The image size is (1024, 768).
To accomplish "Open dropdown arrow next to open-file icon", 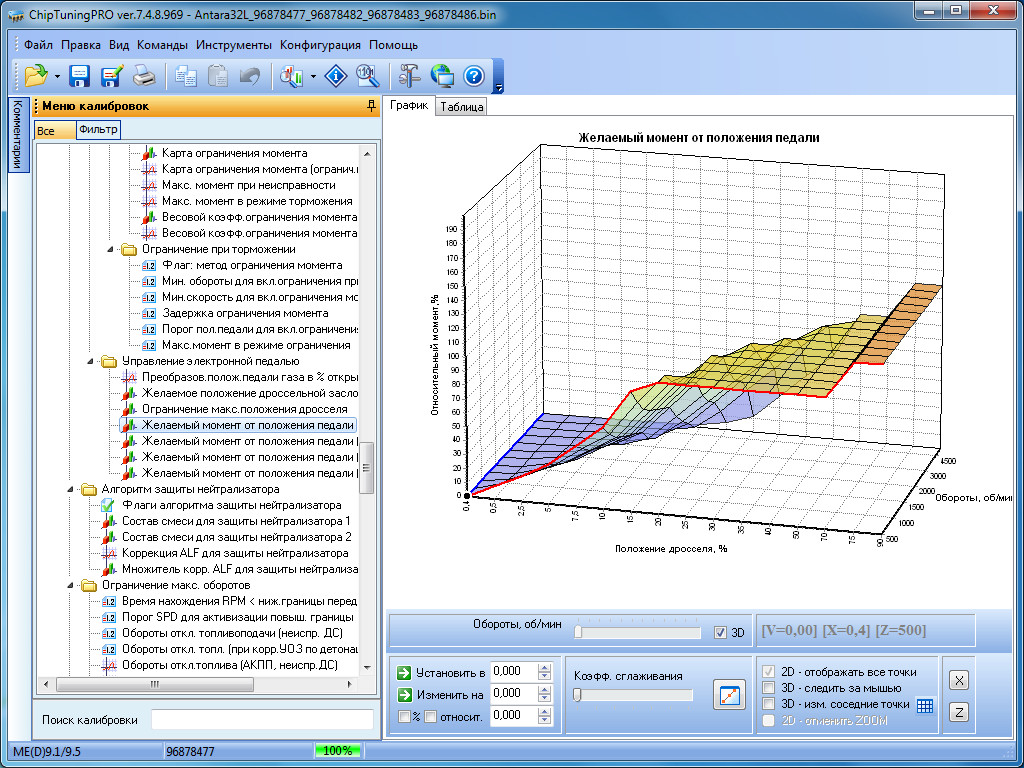I will click(57, 76).
